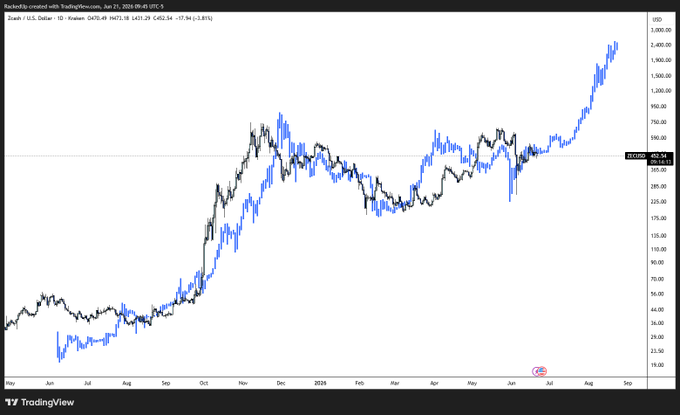Click the 3,000.00 price axis label
This screenshot has width=680, height=415.
661,30
